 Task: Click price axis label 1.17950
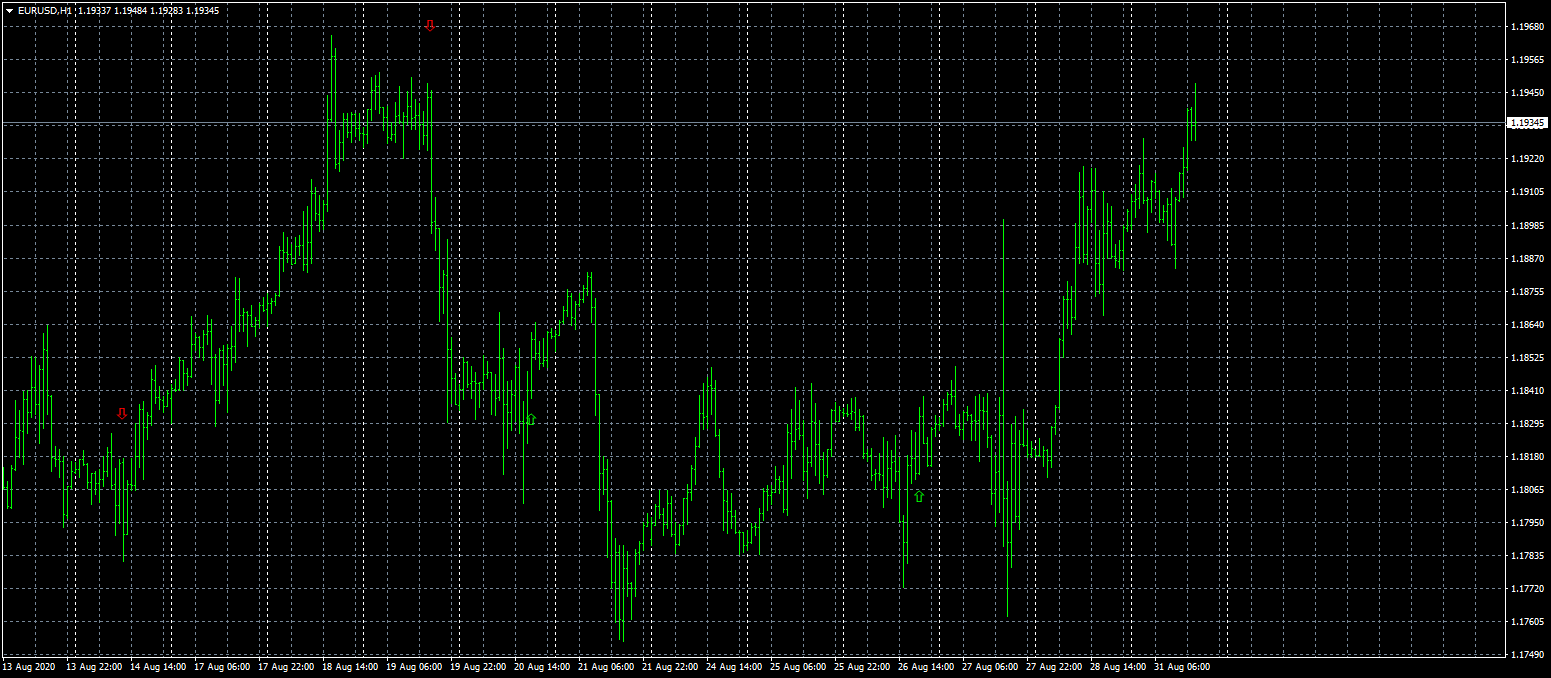[1526, 523]
